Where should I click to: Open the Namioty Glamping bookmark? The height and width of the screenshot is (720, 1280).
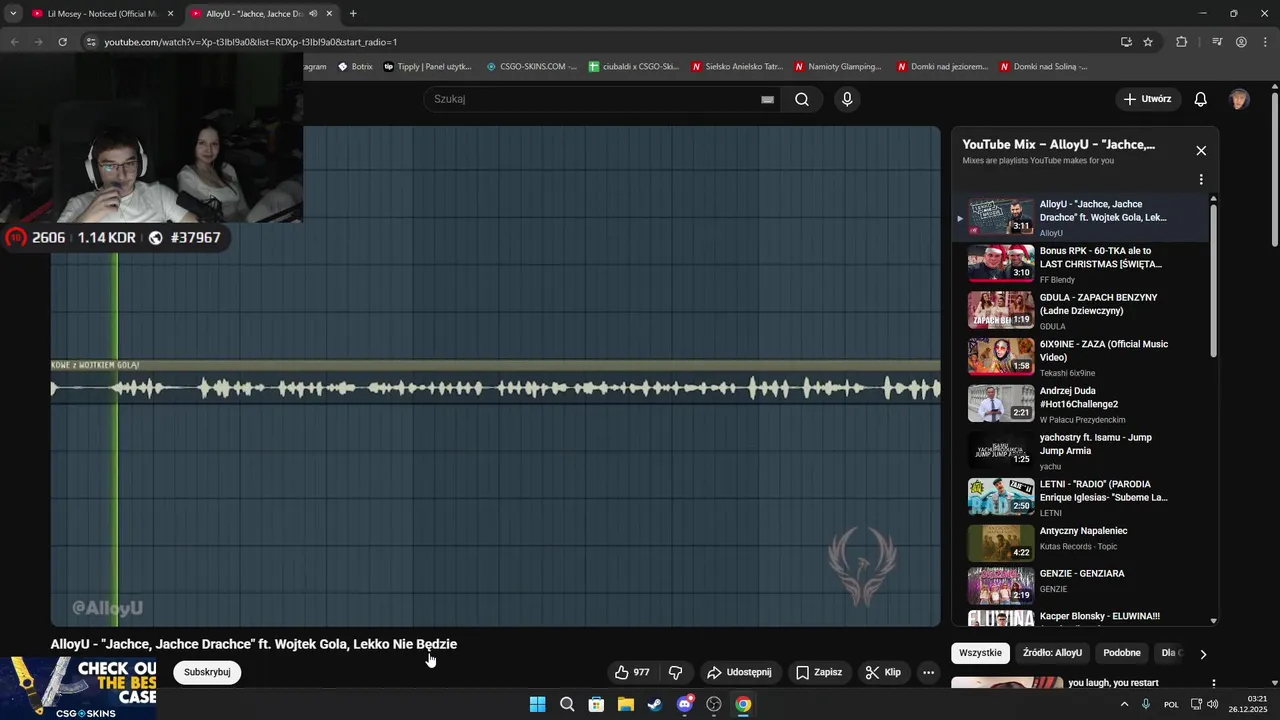click(838, 67)
